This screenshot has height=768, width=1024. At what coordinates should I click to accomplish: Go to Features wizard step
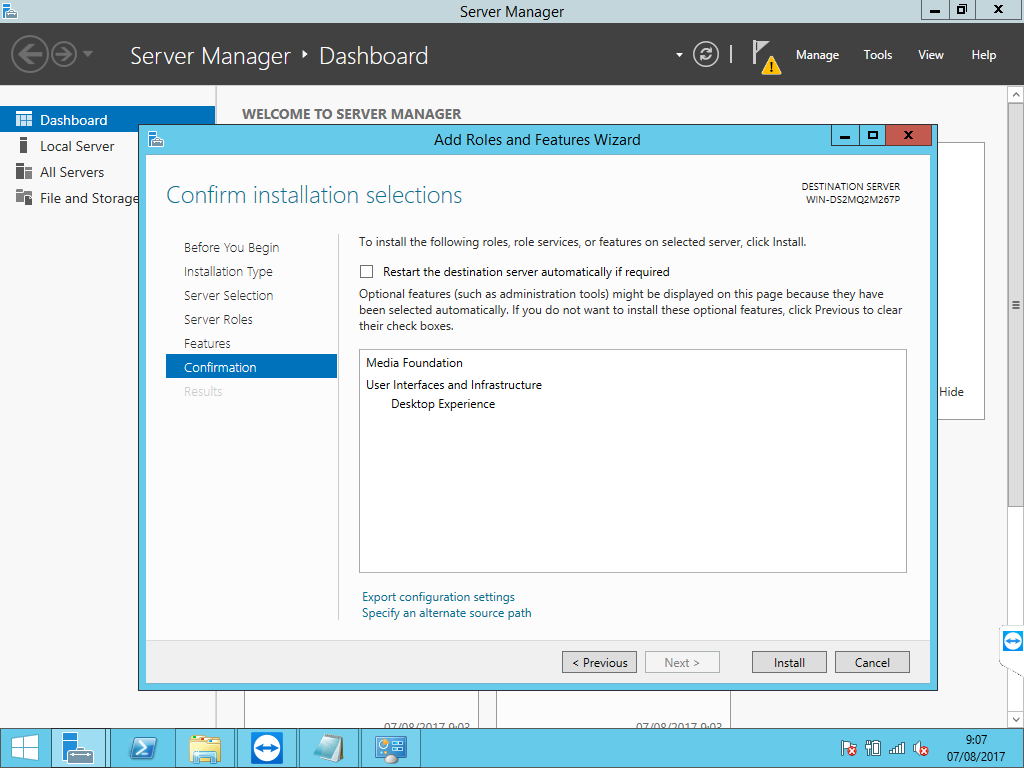(207, 344)
